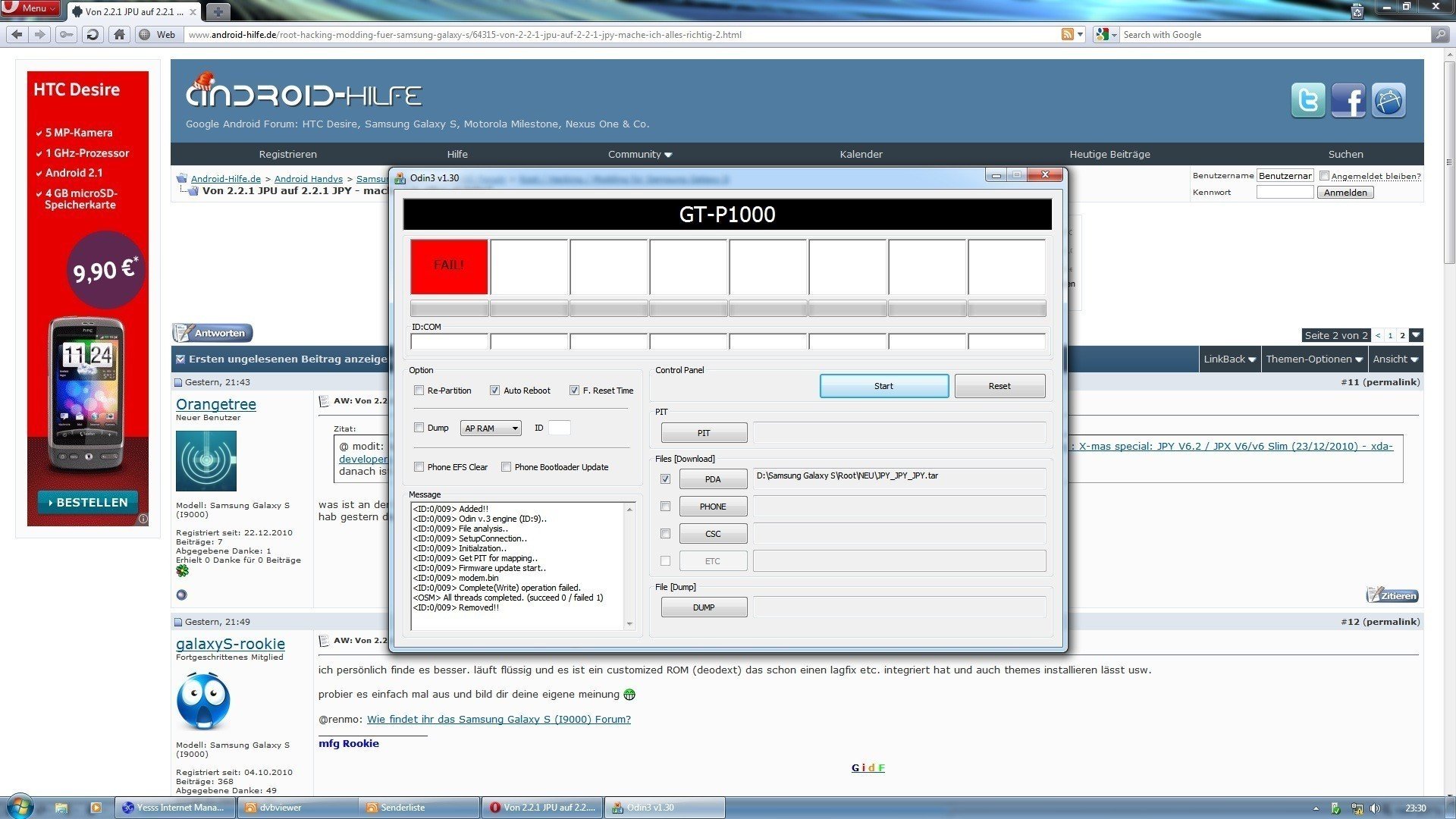The height and width of the screenshot is (819, 1456).
Task: Go to the browser Home icon
Action: tap(119, 34)
